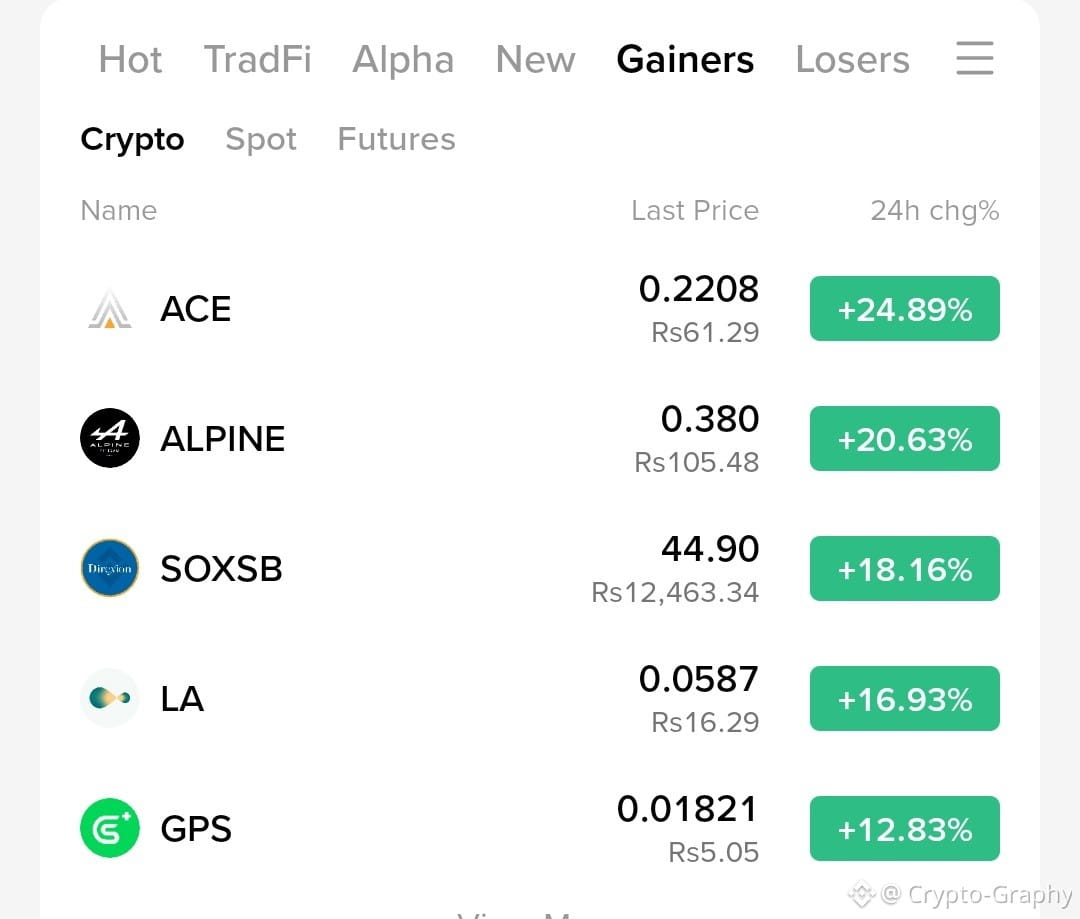This screenshot has height=919, width=1080.
Task: Tap the +24.89% change badge
Action: (904, 309)
